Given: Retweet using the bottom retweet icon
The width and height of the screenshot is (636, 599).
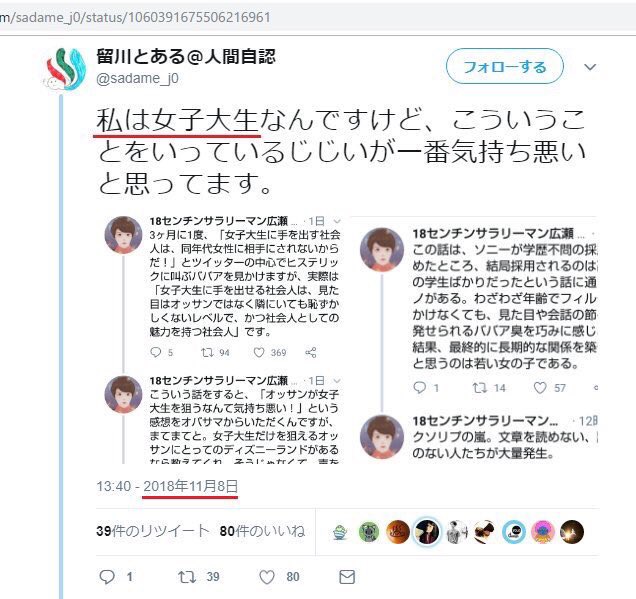Looking at the screenshot, I should pyautogui.click(x=187, y=577).
